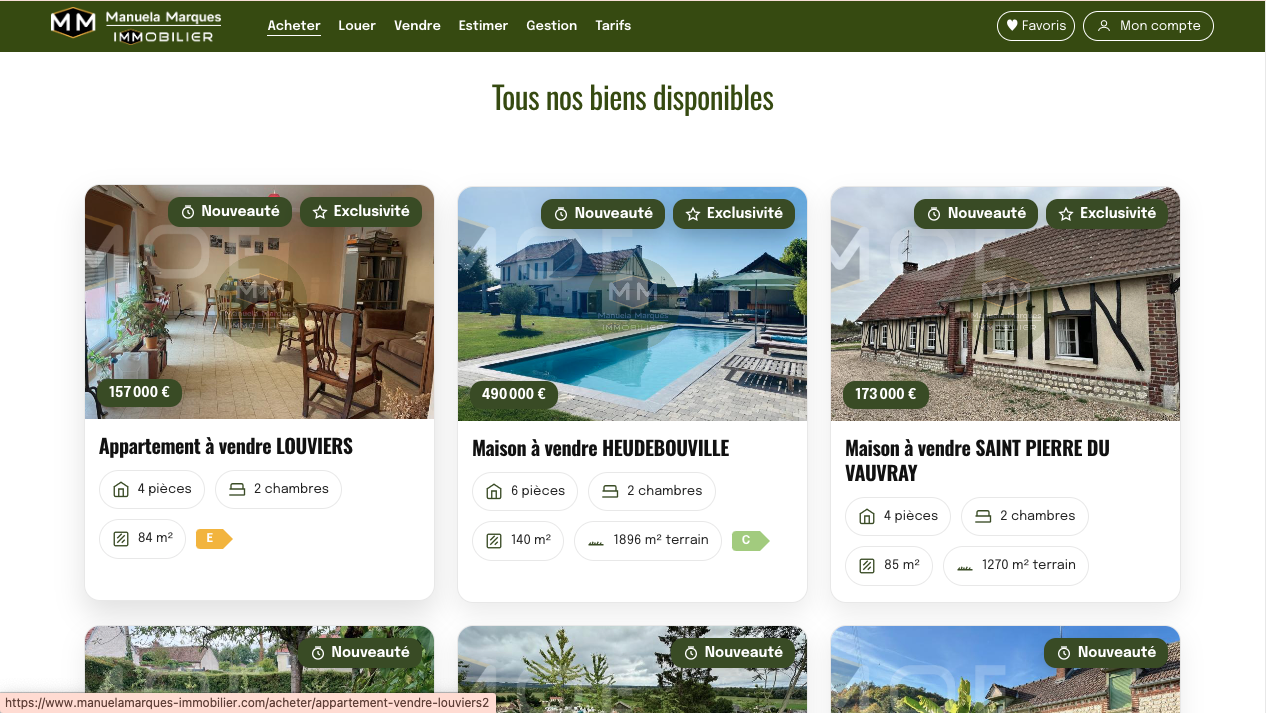The height and width of the screenshot is (713, 1266).
Task: Select Gestion in the navigation bar
Action: coord(551,26)
